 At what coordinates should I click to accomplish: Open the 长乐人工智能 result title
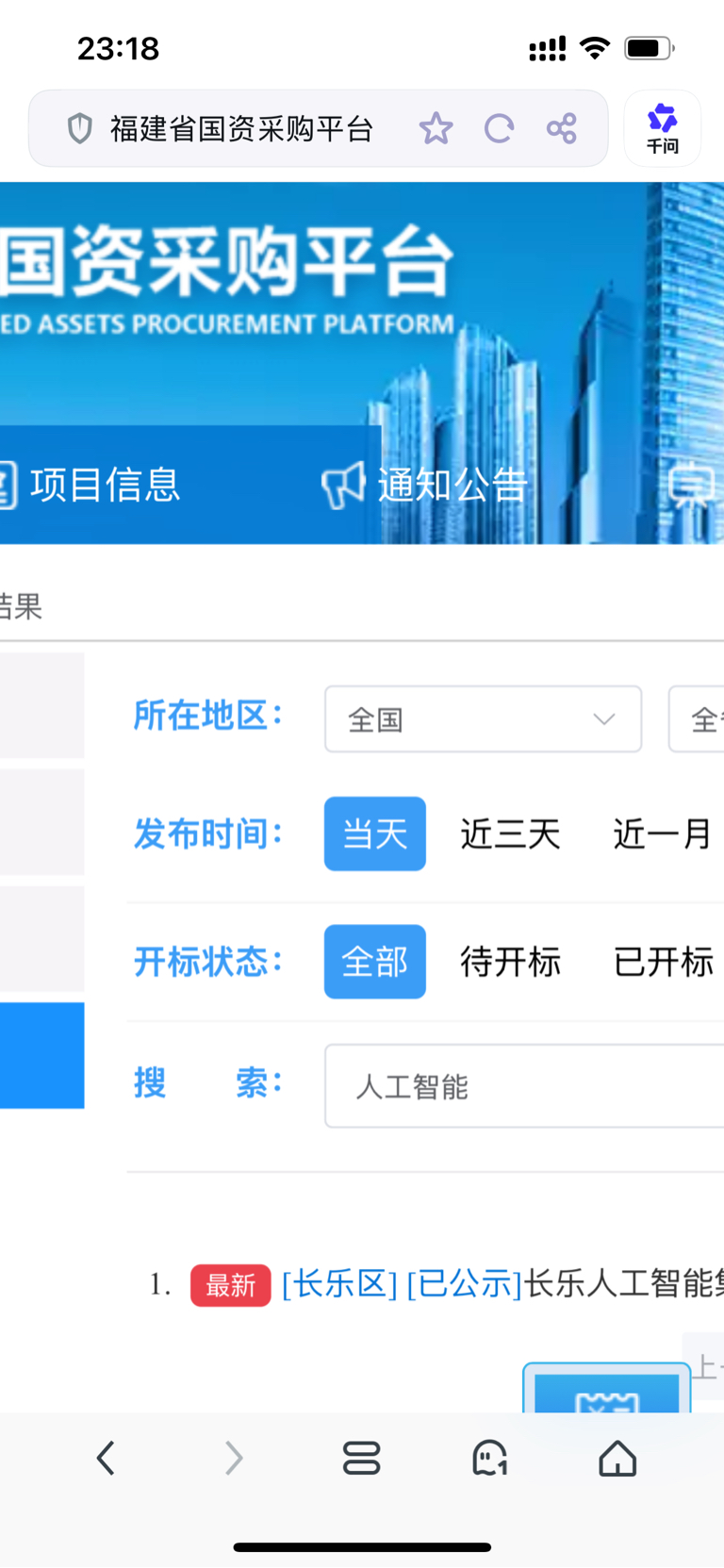(x=624, y=1284)
